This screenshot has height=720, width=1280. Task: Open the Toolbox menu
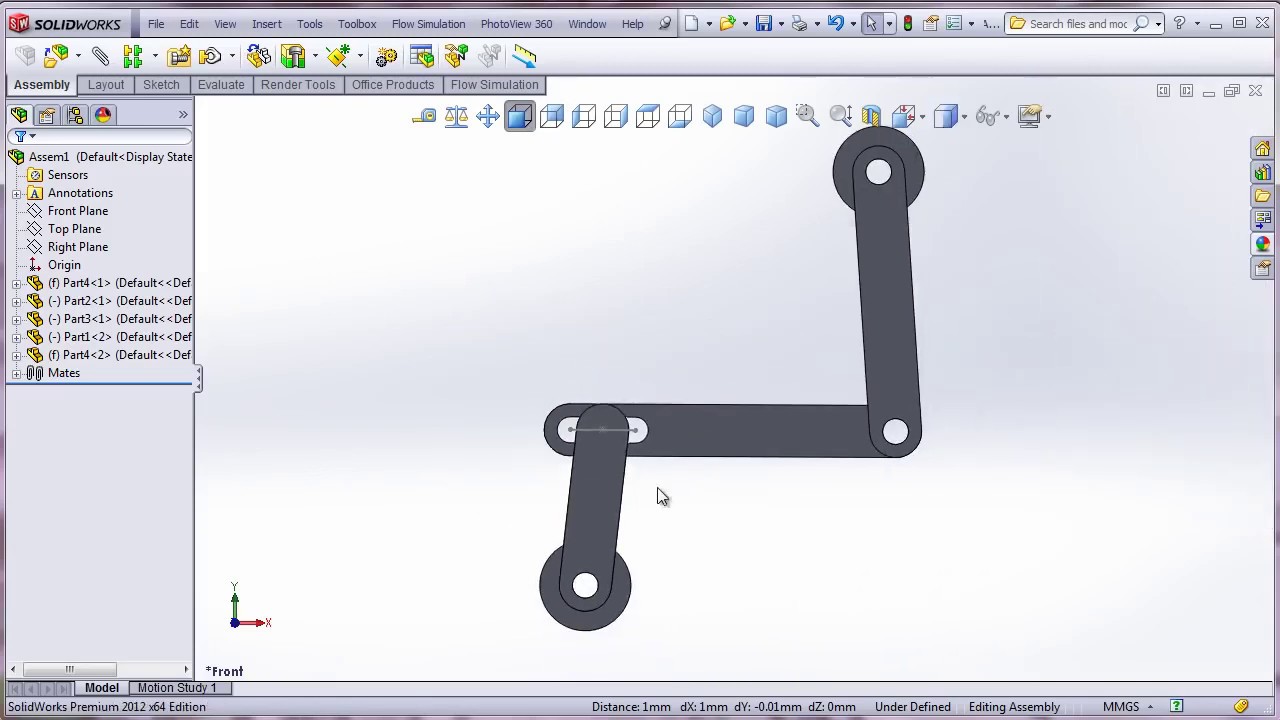click(x=357, y=23)
